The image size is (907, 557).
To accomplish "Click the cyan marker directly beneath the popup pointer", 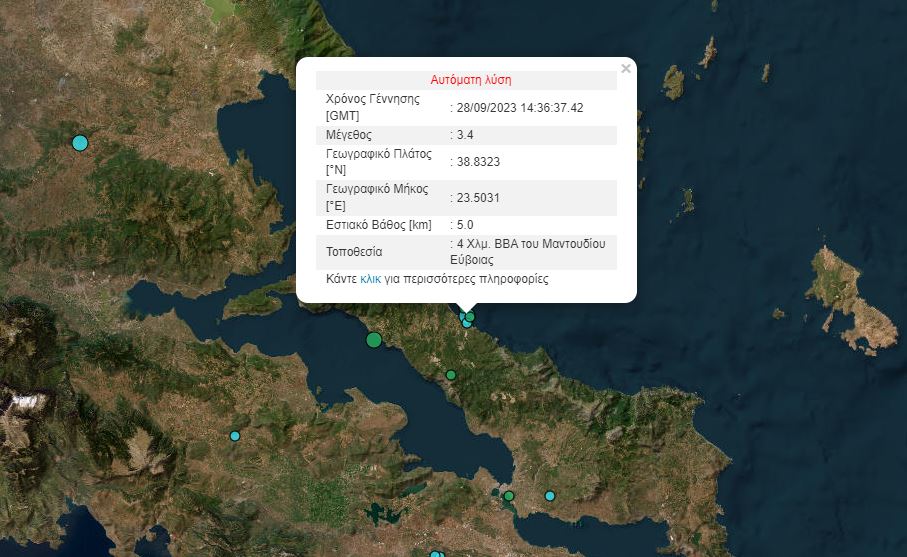I will 466,323.
